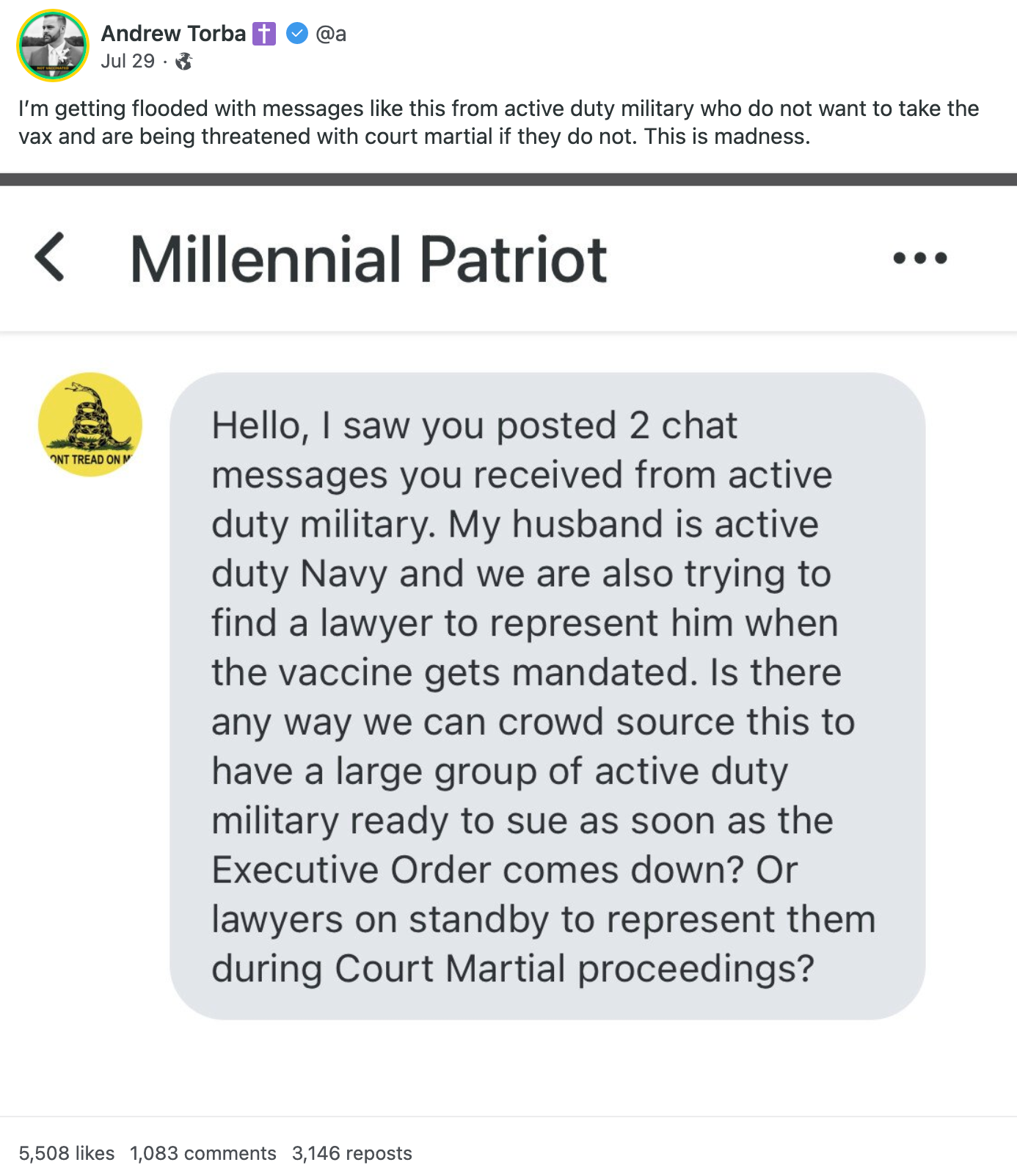1017x1176 pixels.
Task: Click the Millennial Patriot chat title
Action: (x=368, y=259)
